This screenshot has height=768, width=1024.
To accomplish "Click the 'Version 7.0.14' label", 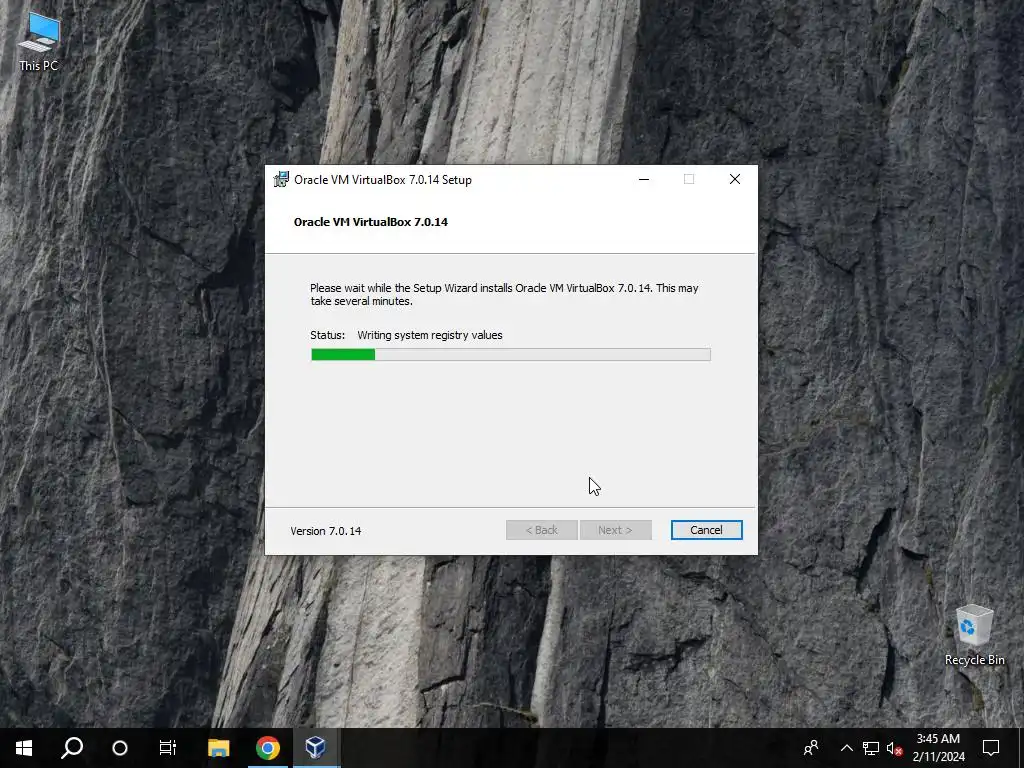I will (x=326, y=531).
